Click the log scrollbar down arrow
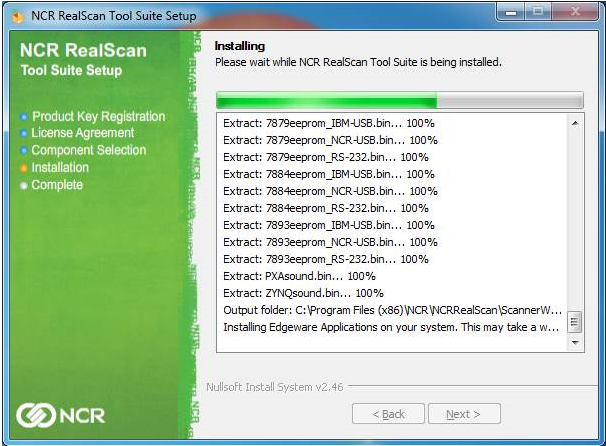 [575, 342]
